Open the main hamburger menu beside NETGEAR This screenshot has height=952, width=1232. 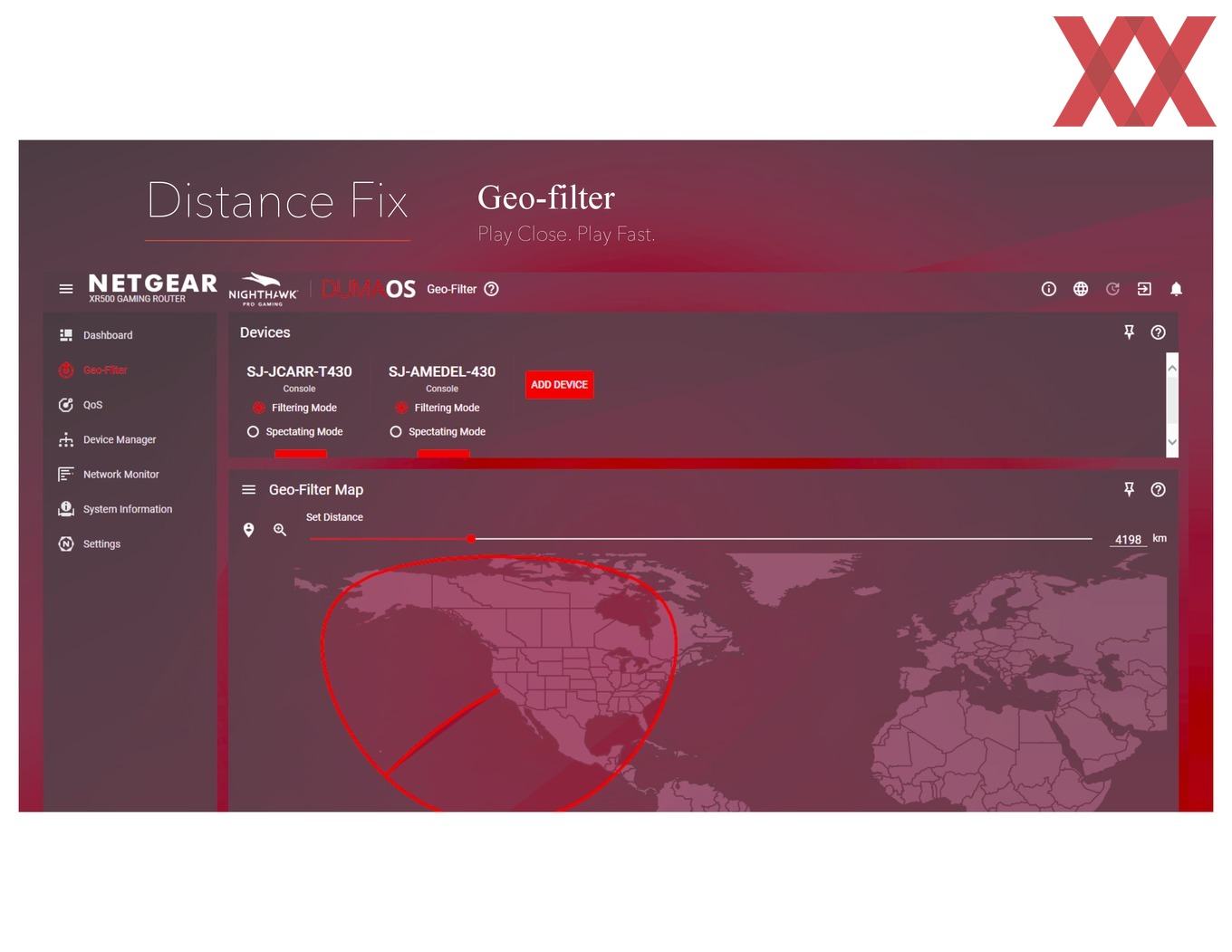pyautogui.click(x=66, y=289)
